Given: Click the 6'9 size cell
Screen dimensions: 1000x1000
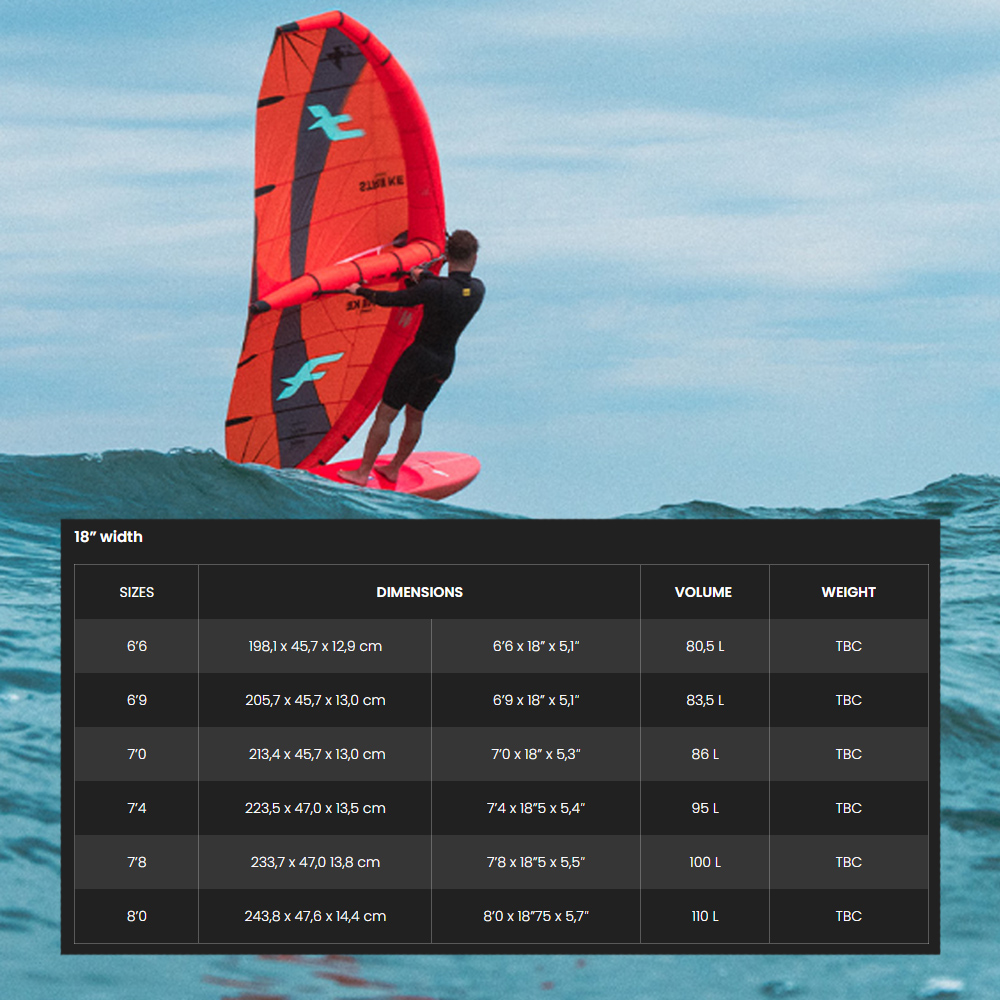Looking at the screenshot, I should click(136, 700).
